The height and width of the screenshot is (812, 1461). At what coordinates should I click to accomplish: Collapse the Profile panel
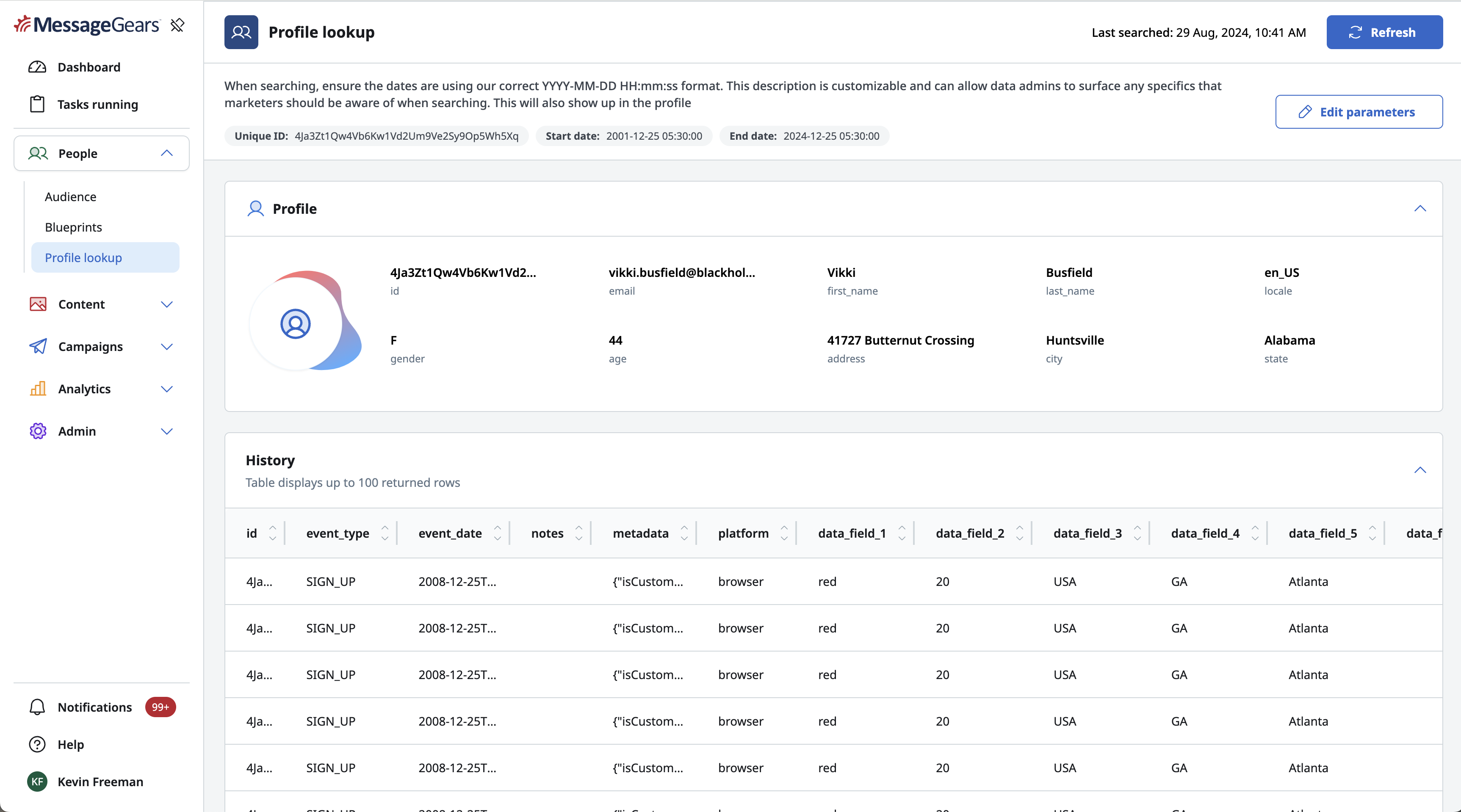point(1419,209)
